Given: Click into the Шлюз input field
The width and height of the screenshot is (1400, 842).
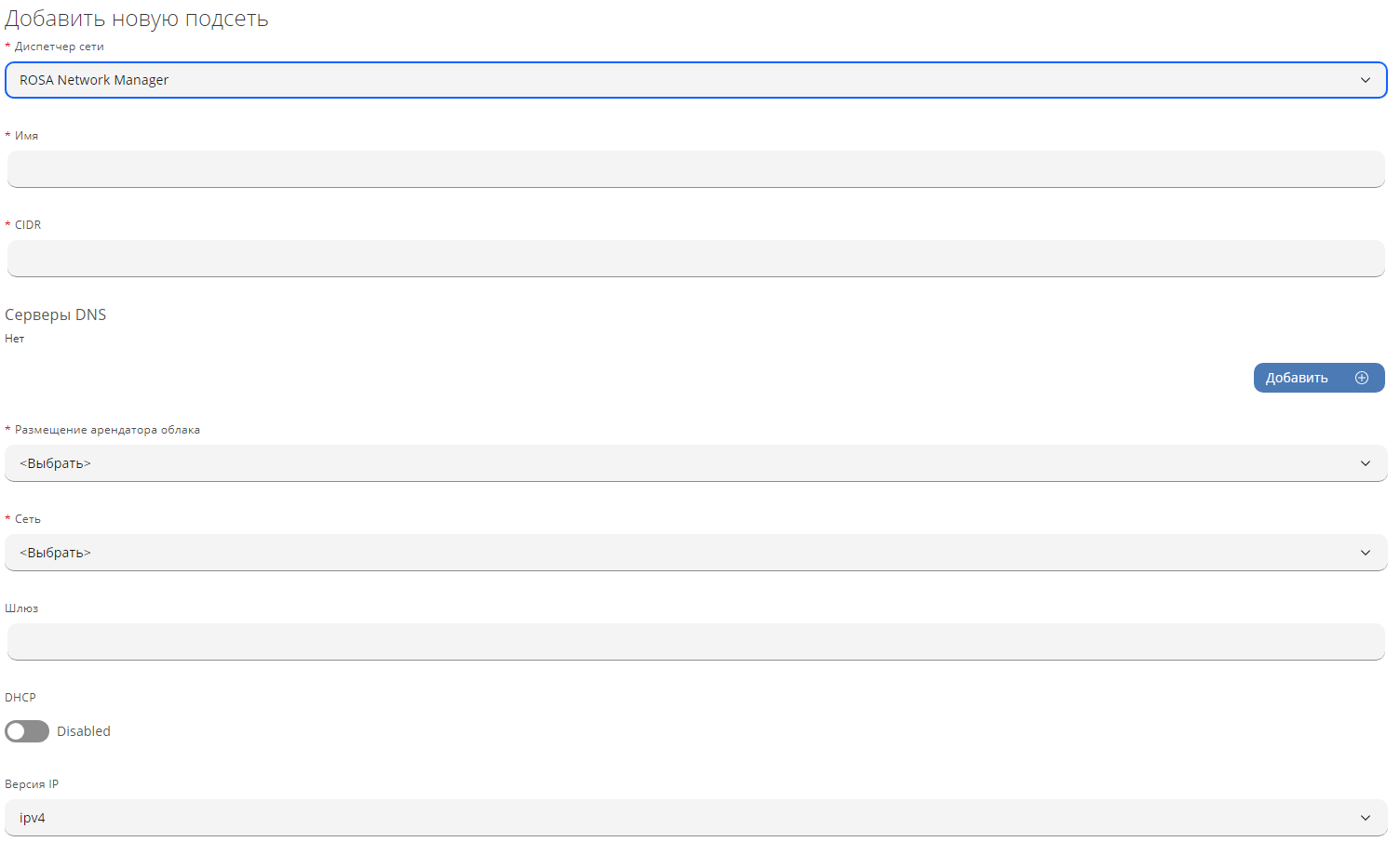Looking at the screenshot, I should coord(695,642).
